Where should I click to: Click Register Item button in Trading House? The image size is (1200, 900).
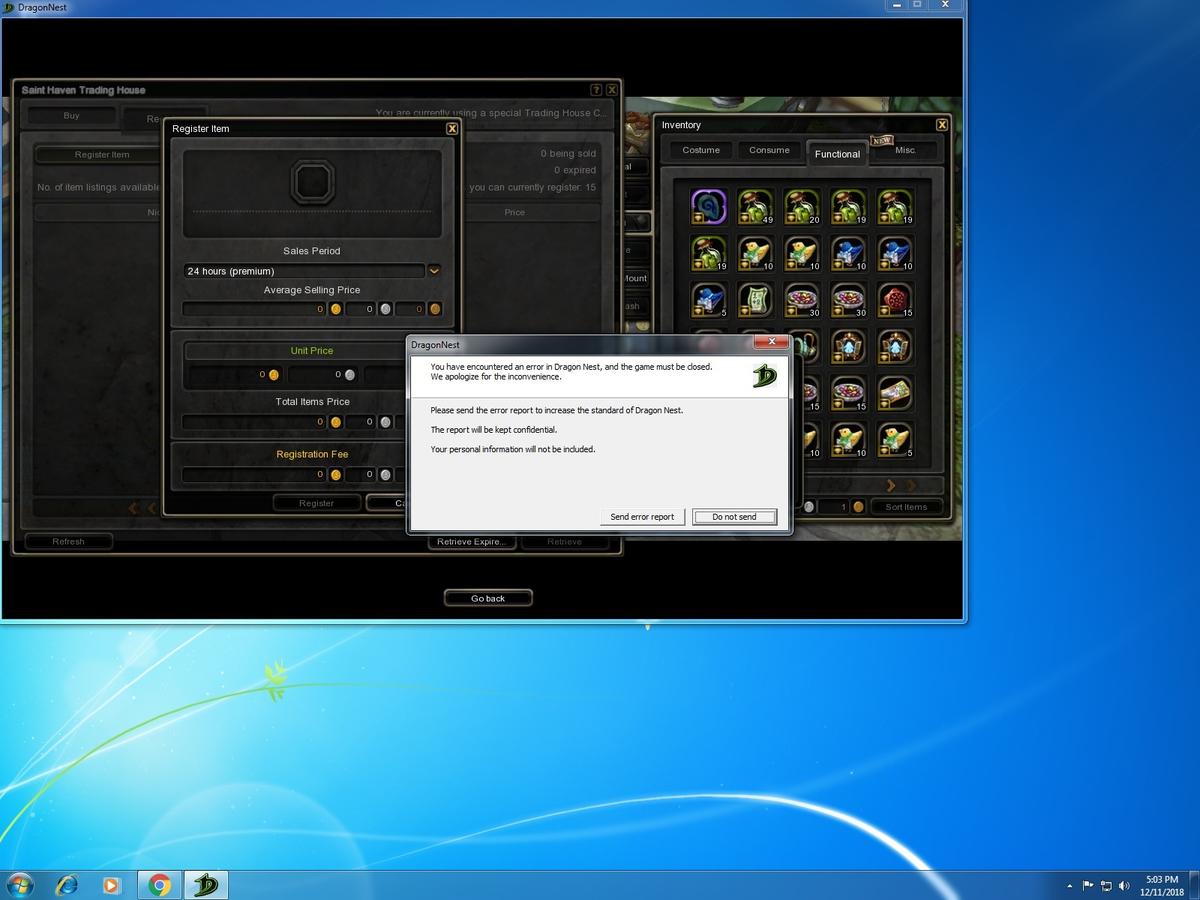(101, 155)
